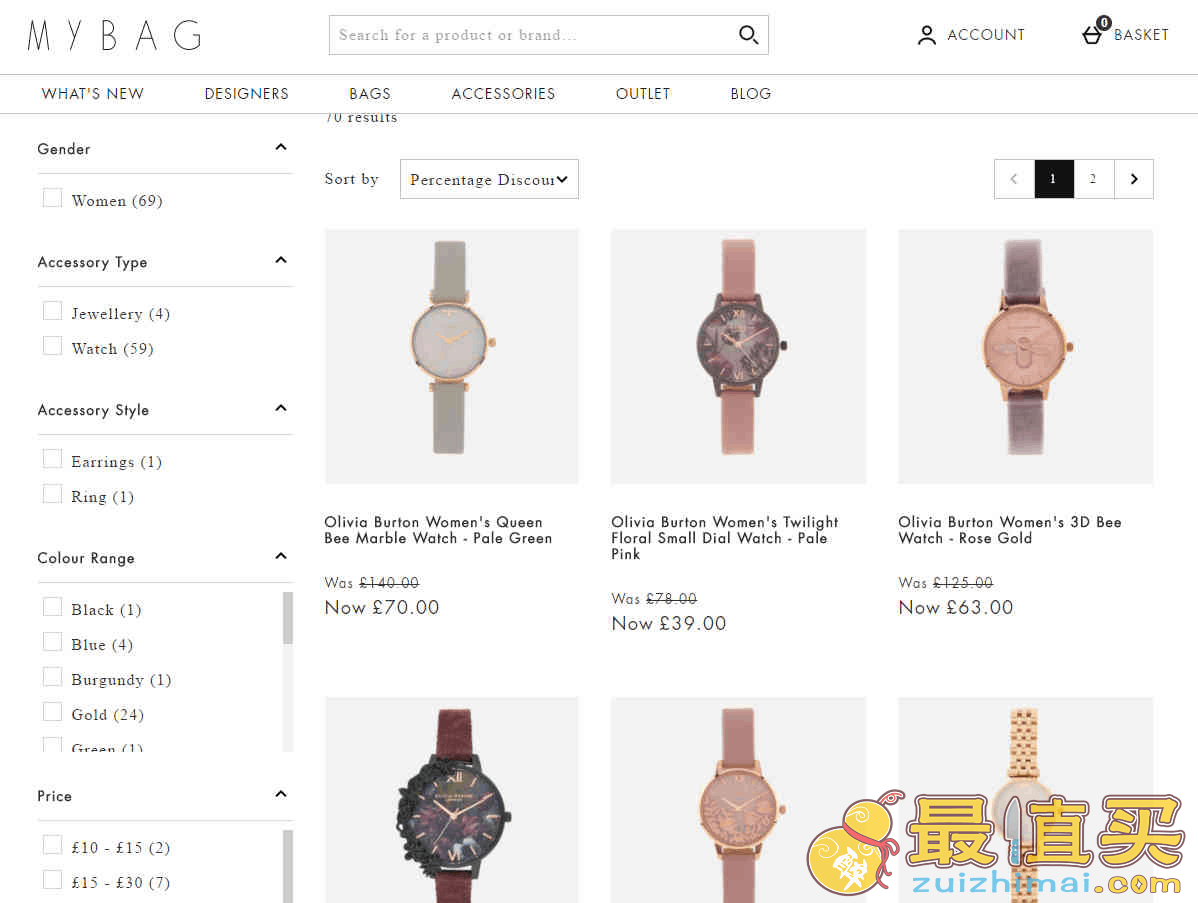The height and width of the screenshot is (903, 1198).
Task: Open 3D Bee Watch Rose Gold link
Action: [x=1009, y=530]
